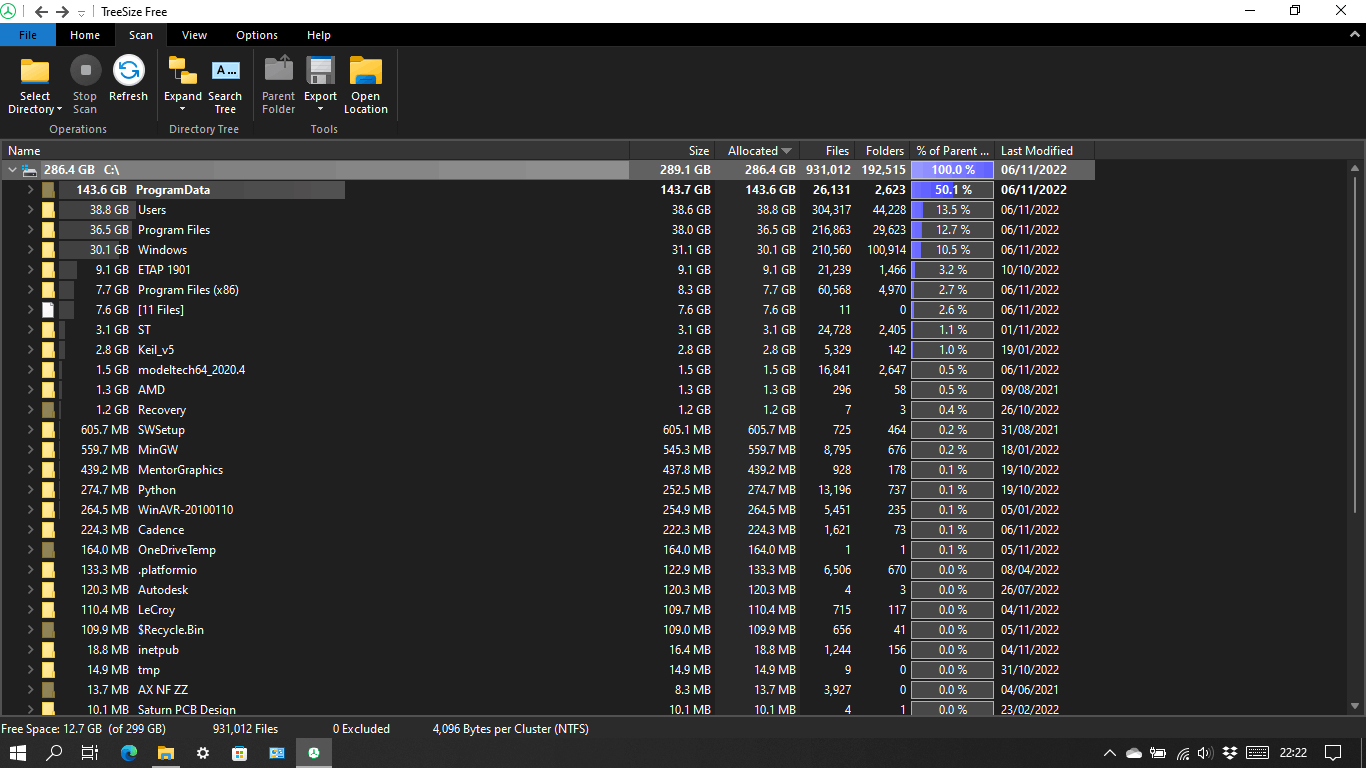Collapse the C:\ root node

[12, 170]
